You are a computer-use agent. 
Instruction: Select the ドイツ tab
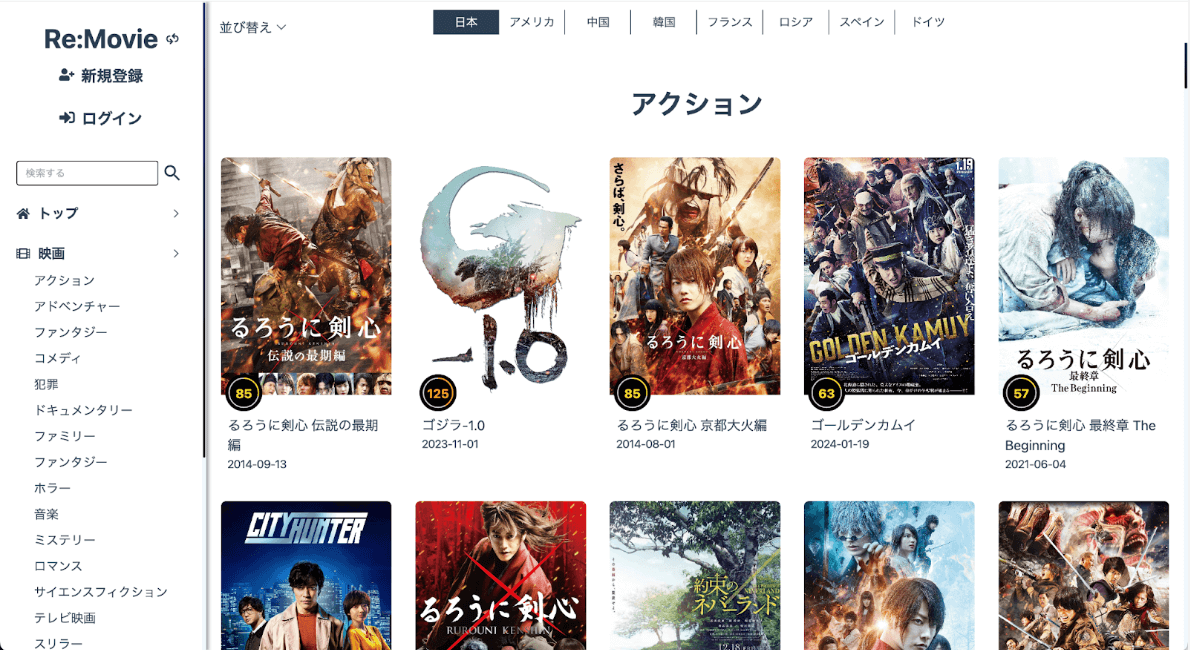(x=927, y=22)
